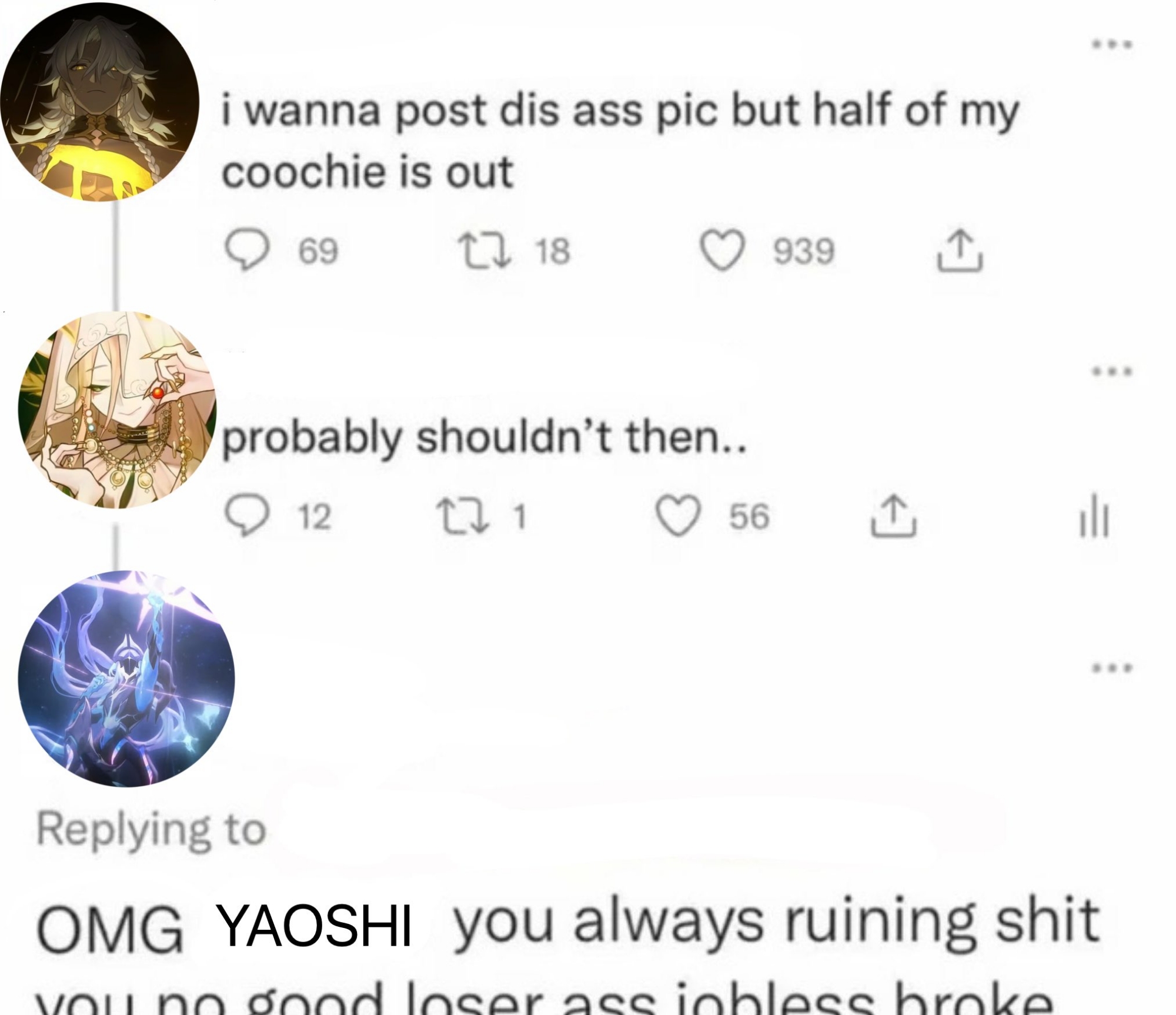Click the 939 likes count
Viewport: 1176px width, 1015px height.
[804, 251]
